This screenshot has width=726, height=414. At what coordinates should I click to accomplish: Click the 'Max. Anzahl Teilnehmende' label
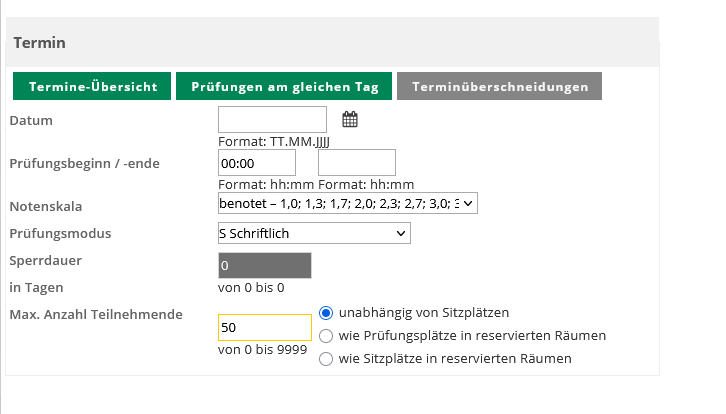click(95, 315)
